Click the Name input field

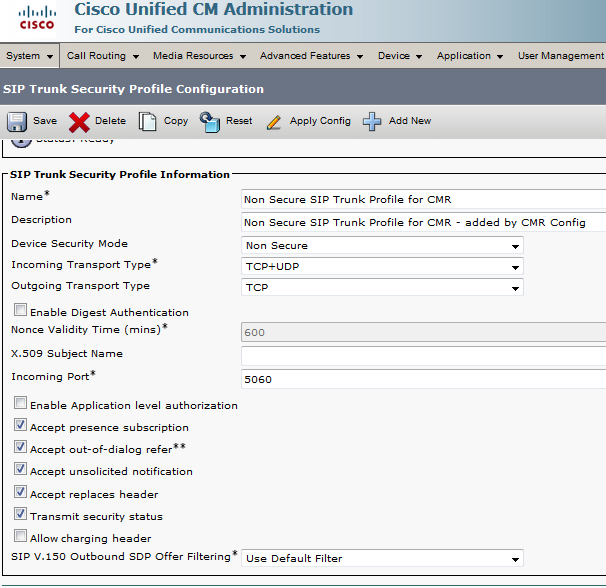424,199
